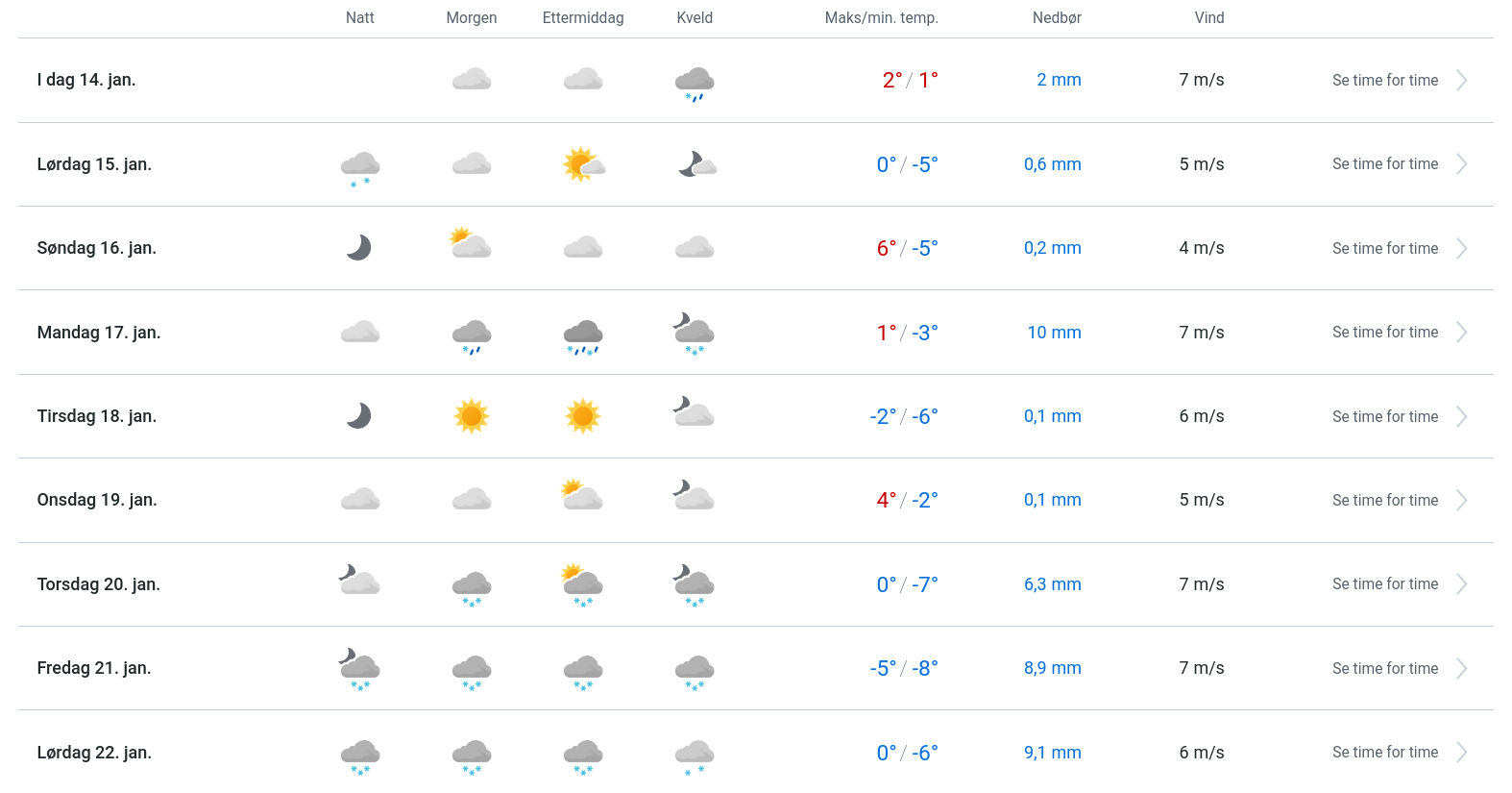Click the sunny icon for Tirsdag morning
Viewport: 1512px width, 793px height.
pos(472,416)
